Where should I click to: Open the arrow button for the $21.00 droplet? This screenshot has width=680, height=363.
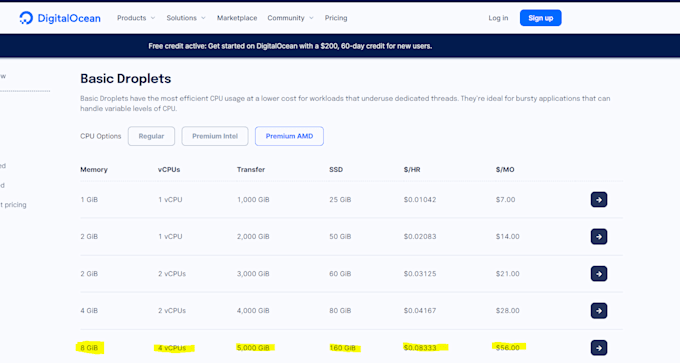click(x=598, y=274)
